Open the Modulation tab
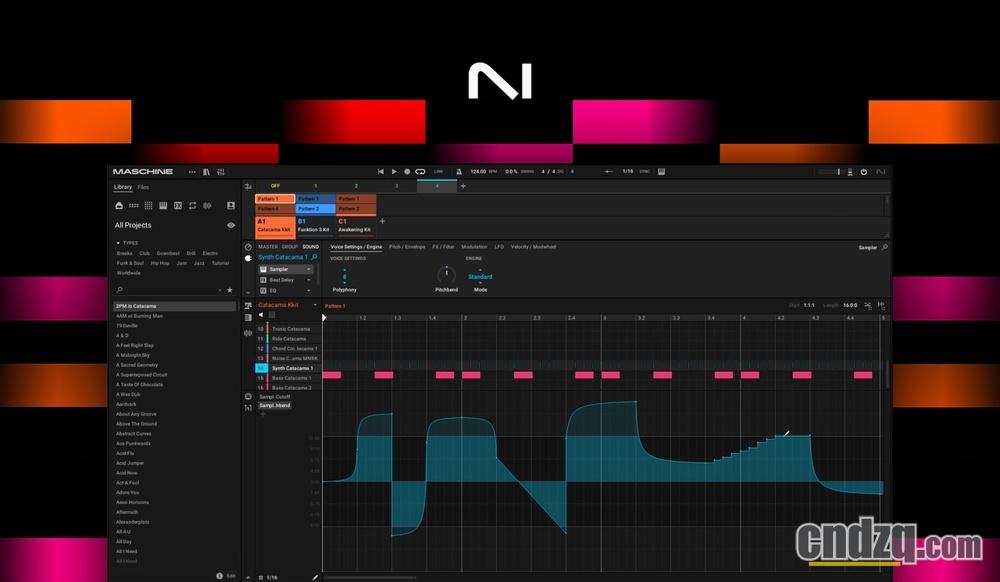1000x582 pixels. click(474, 247)
